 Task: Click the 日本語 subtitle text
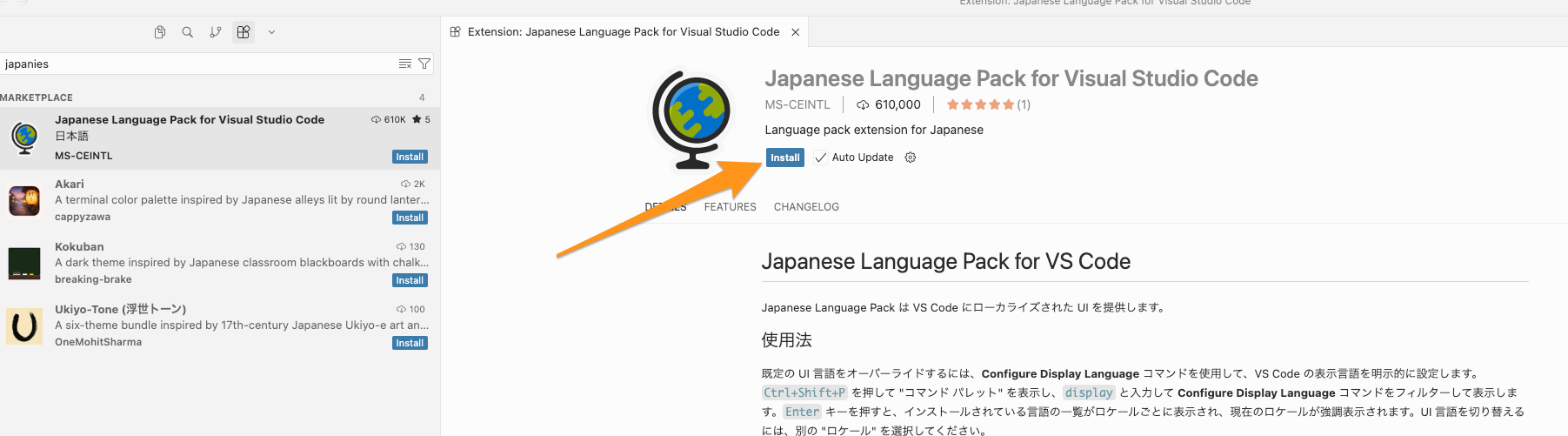[72, 136]
